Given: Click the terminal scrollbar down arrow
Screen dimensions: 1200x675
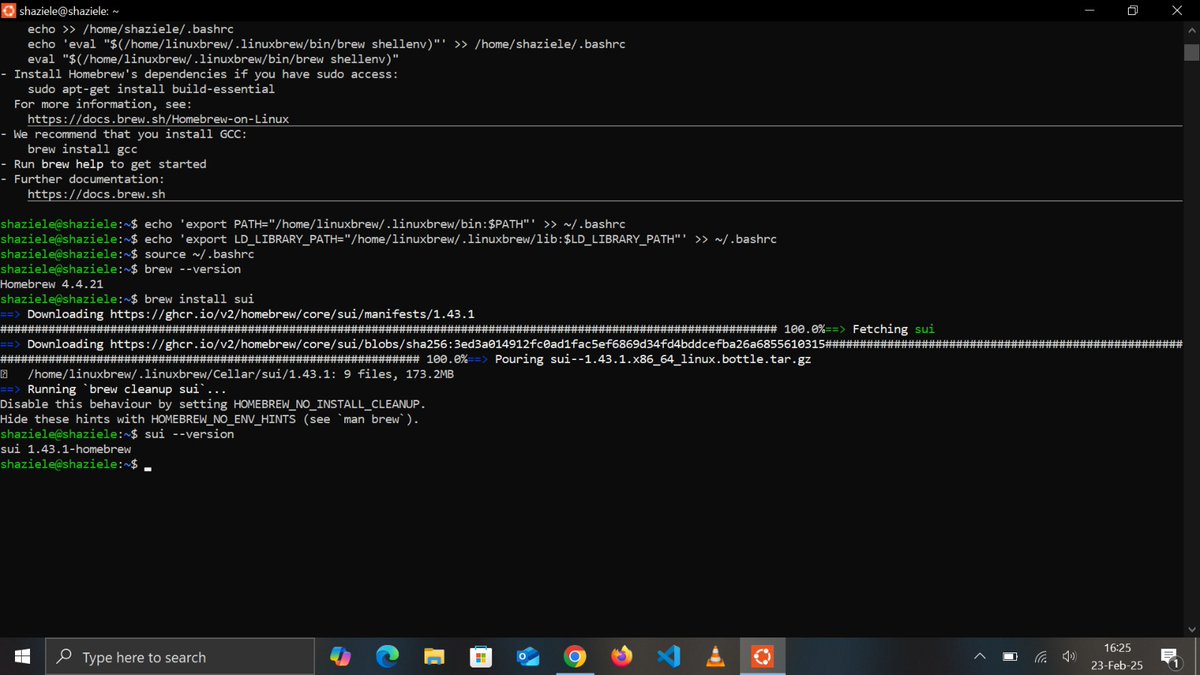Looking at the screenshot, I should click(x=1191, y=630).
